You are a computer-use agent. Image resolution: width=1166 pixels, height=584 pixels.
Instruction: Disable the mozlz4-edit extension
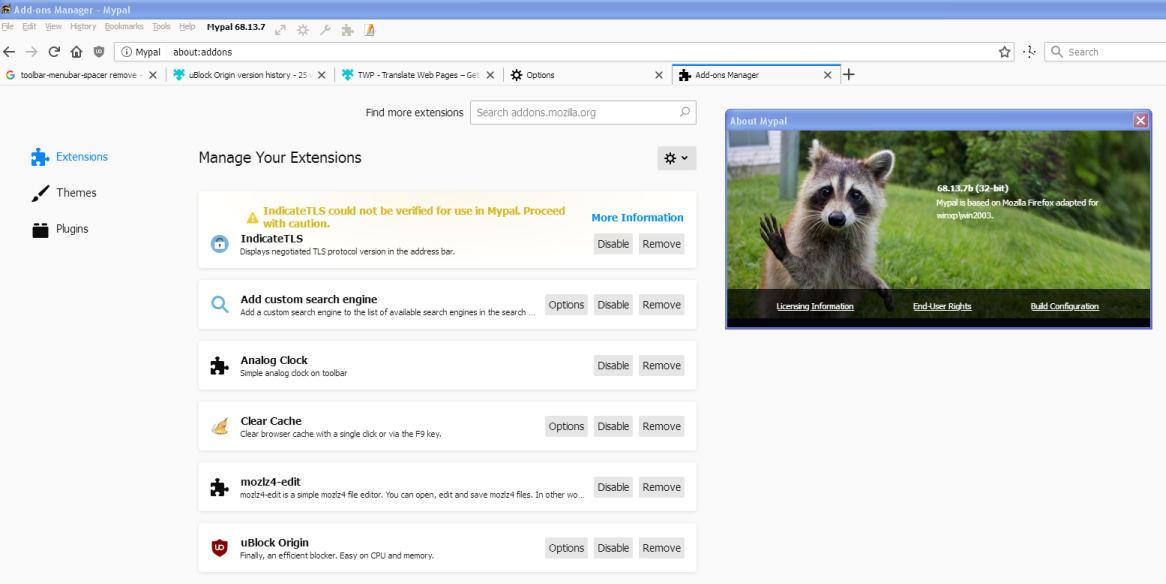pyautogui.click(x=613, y=487)
